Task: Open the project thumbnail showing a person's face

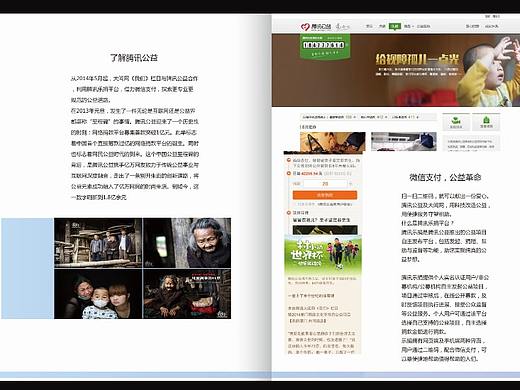Action: point(333,141)
